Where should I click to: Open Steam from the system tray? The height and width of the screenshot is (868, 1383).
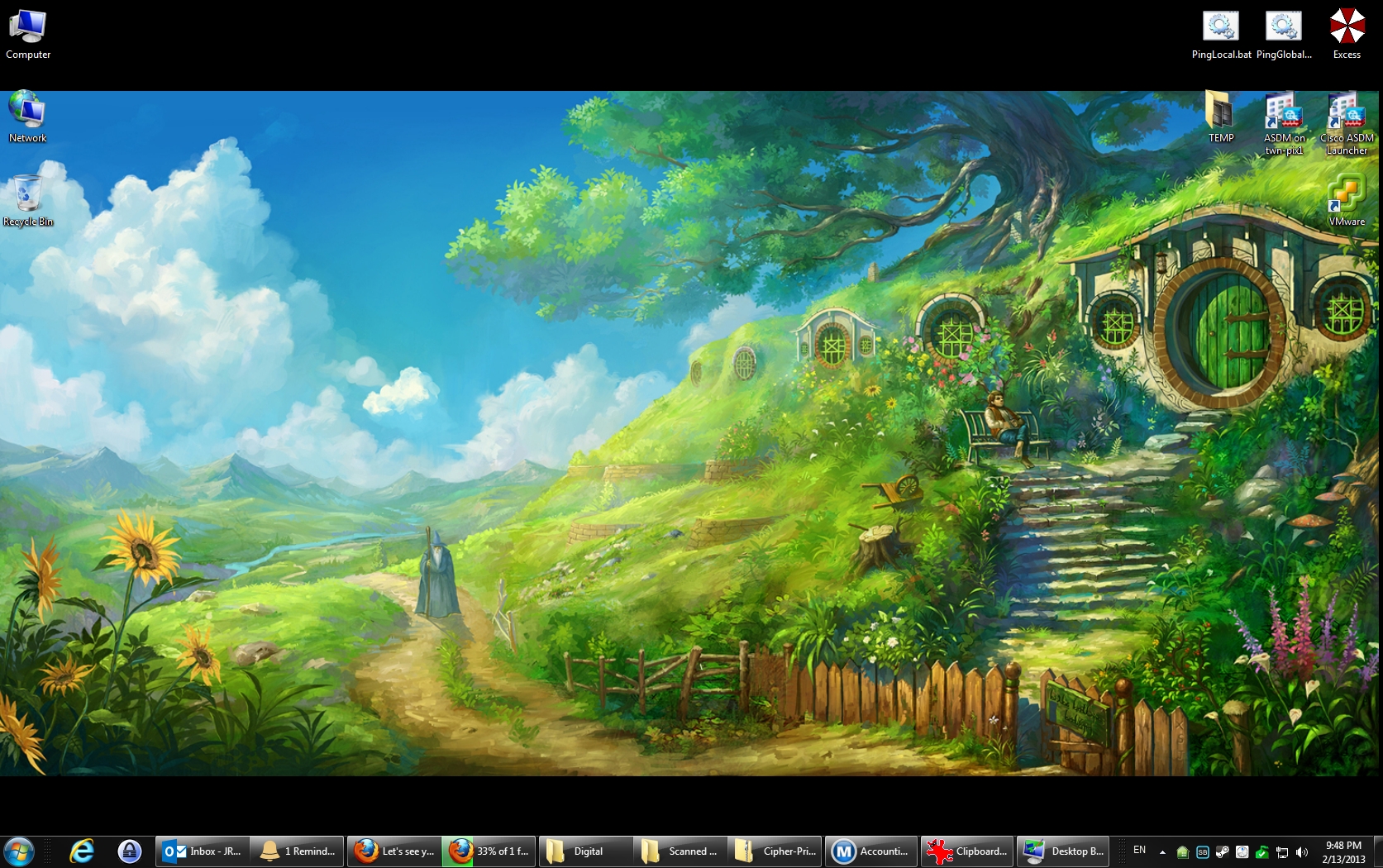pyautogui.click(x=1223, y=852)
